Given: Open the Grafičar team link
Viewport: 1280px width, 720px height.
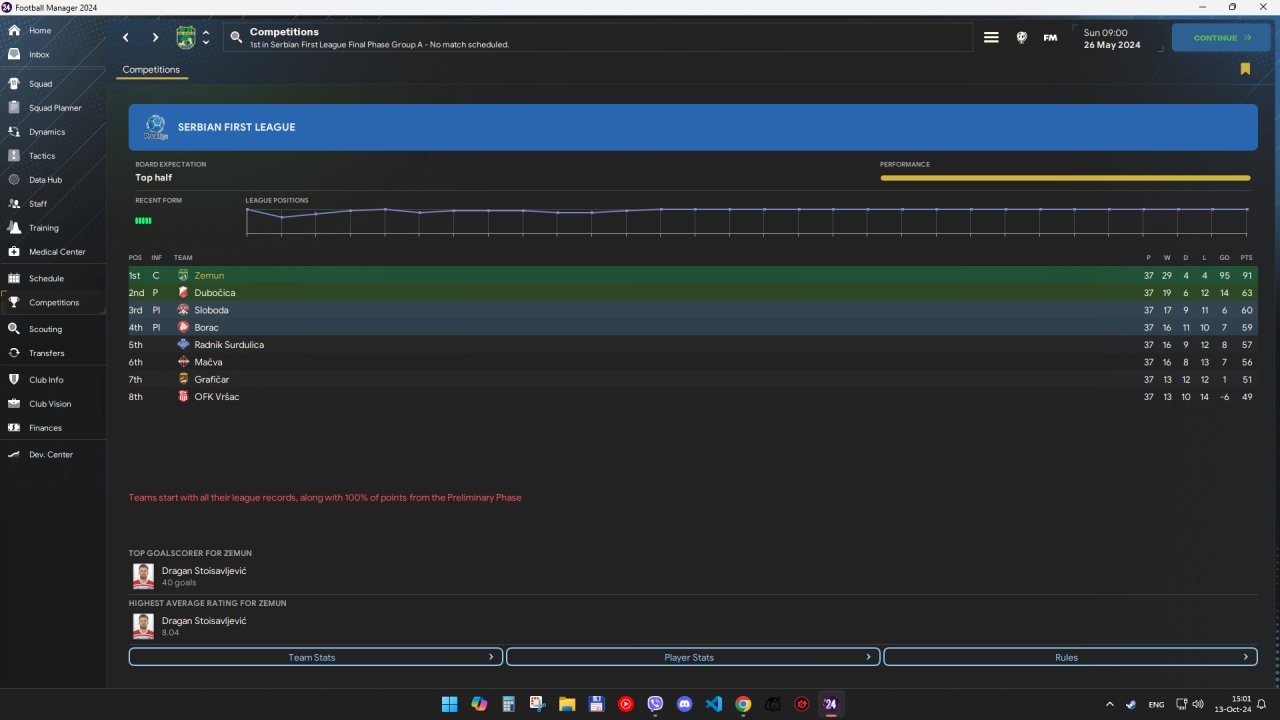Looking at the screenshot, I should point(211,380).
